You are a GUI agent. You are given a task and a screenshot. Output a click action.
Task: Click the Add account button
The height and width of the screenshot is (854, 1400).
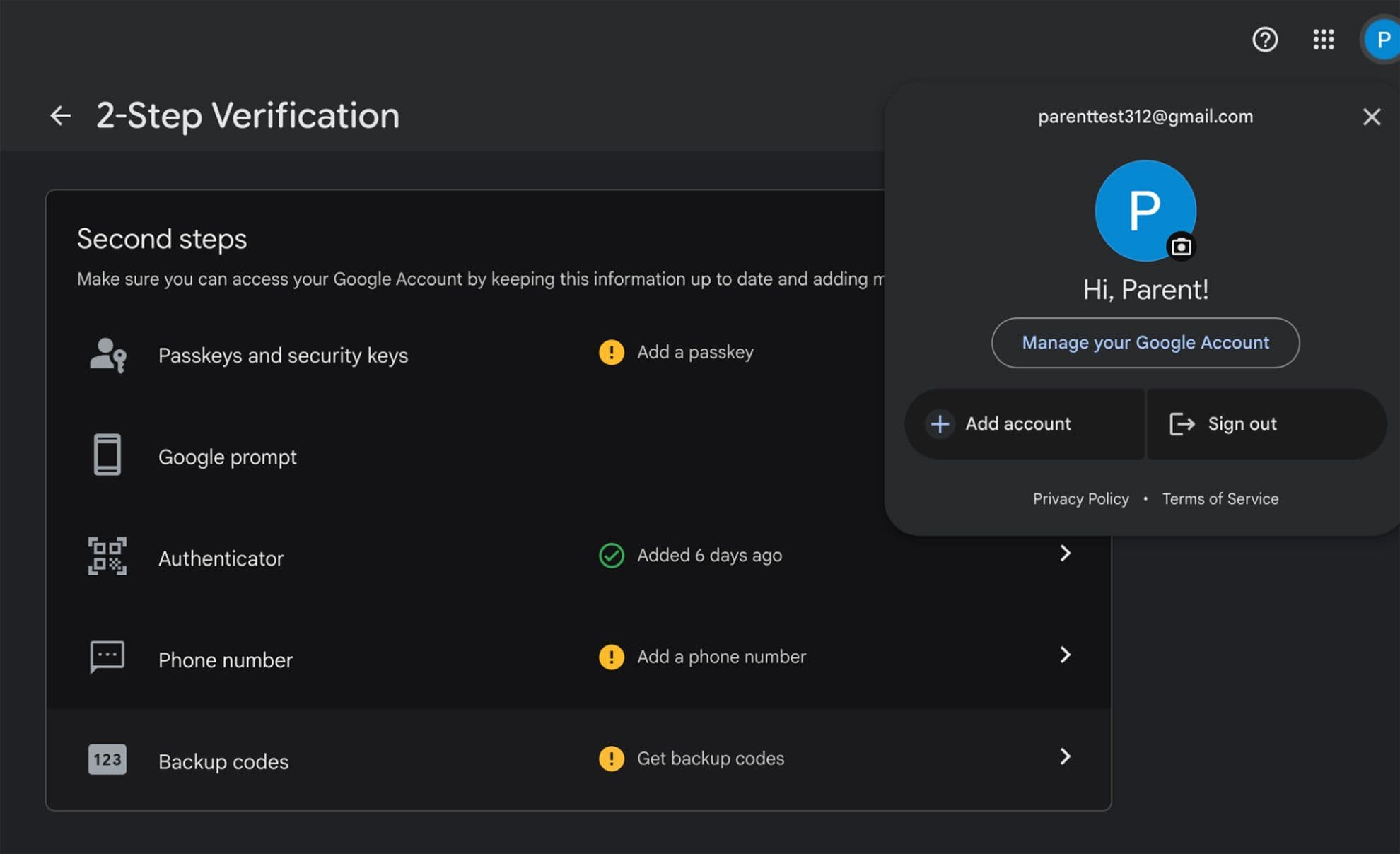[x=1025, y=424]
